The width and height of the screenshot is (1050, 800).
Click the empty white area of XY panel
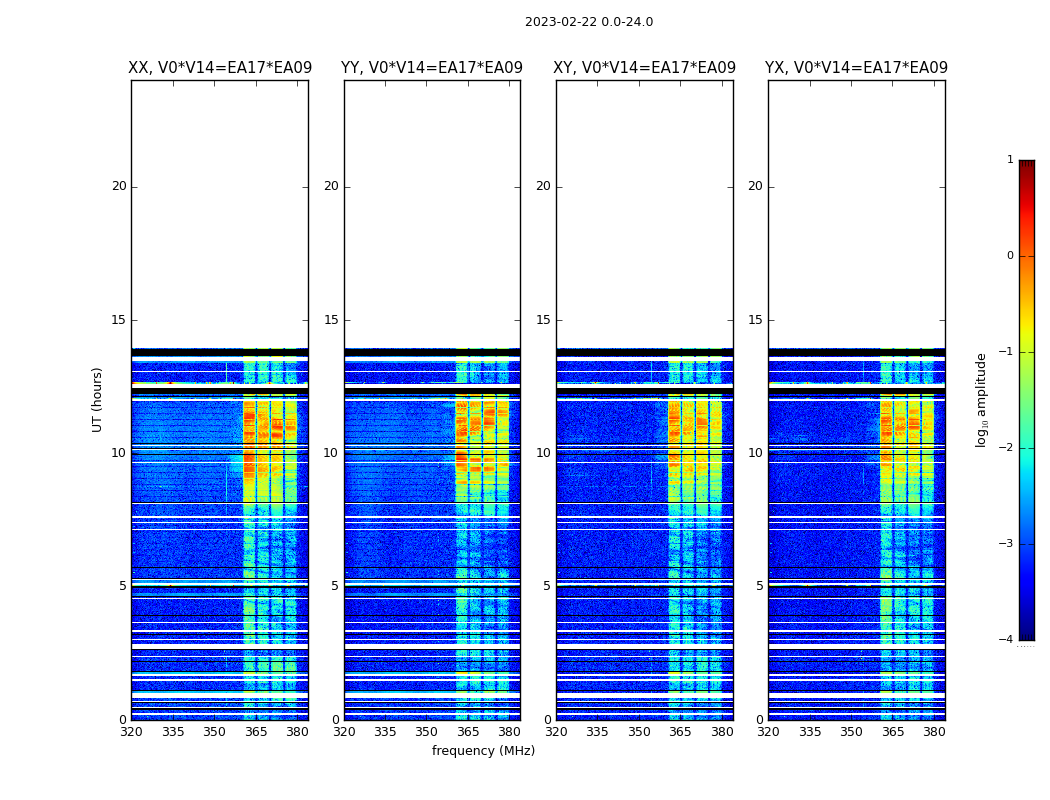coord(645,210)
